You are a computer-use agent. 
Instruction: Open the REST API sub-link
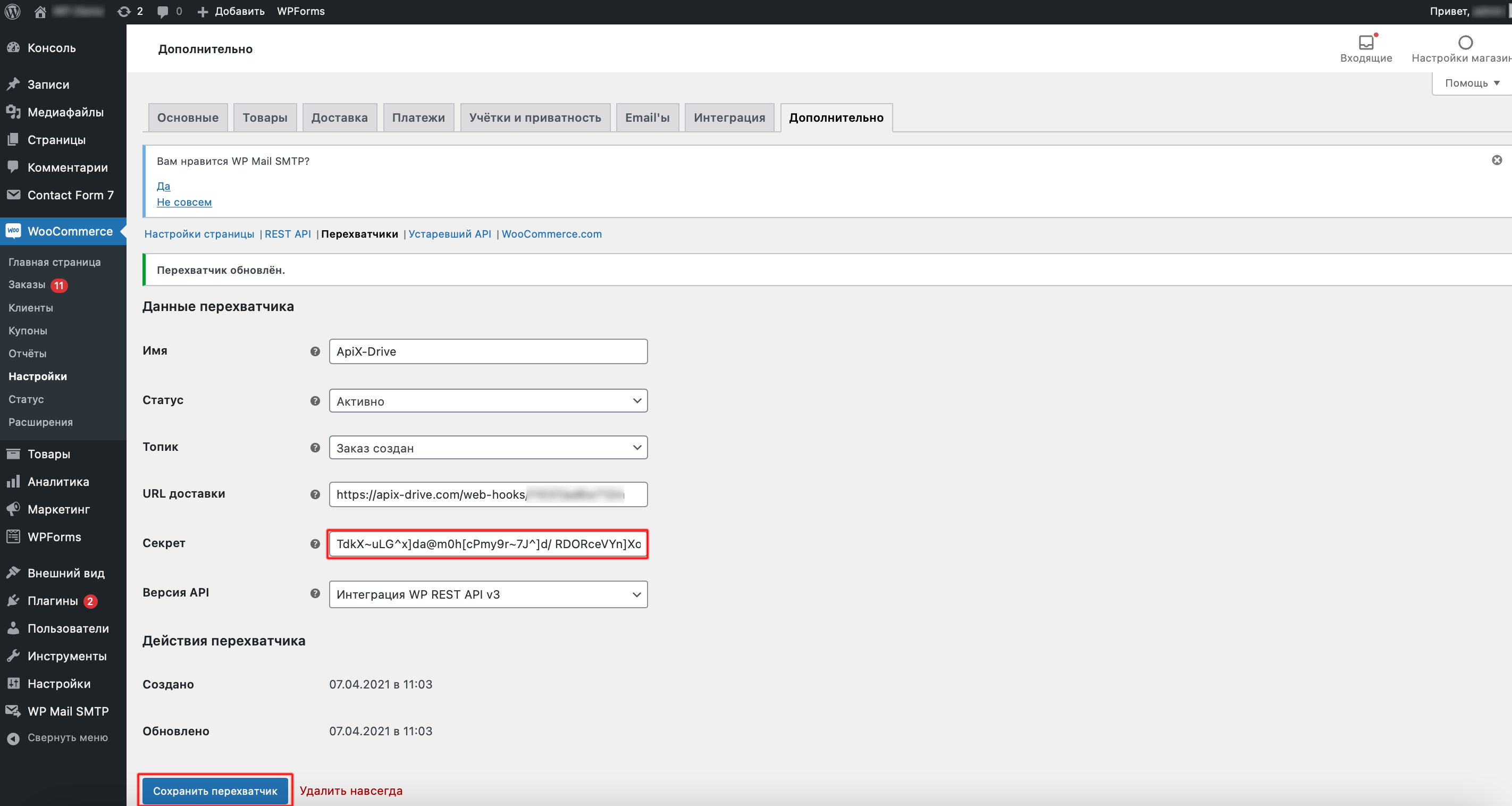click(288, 233)
